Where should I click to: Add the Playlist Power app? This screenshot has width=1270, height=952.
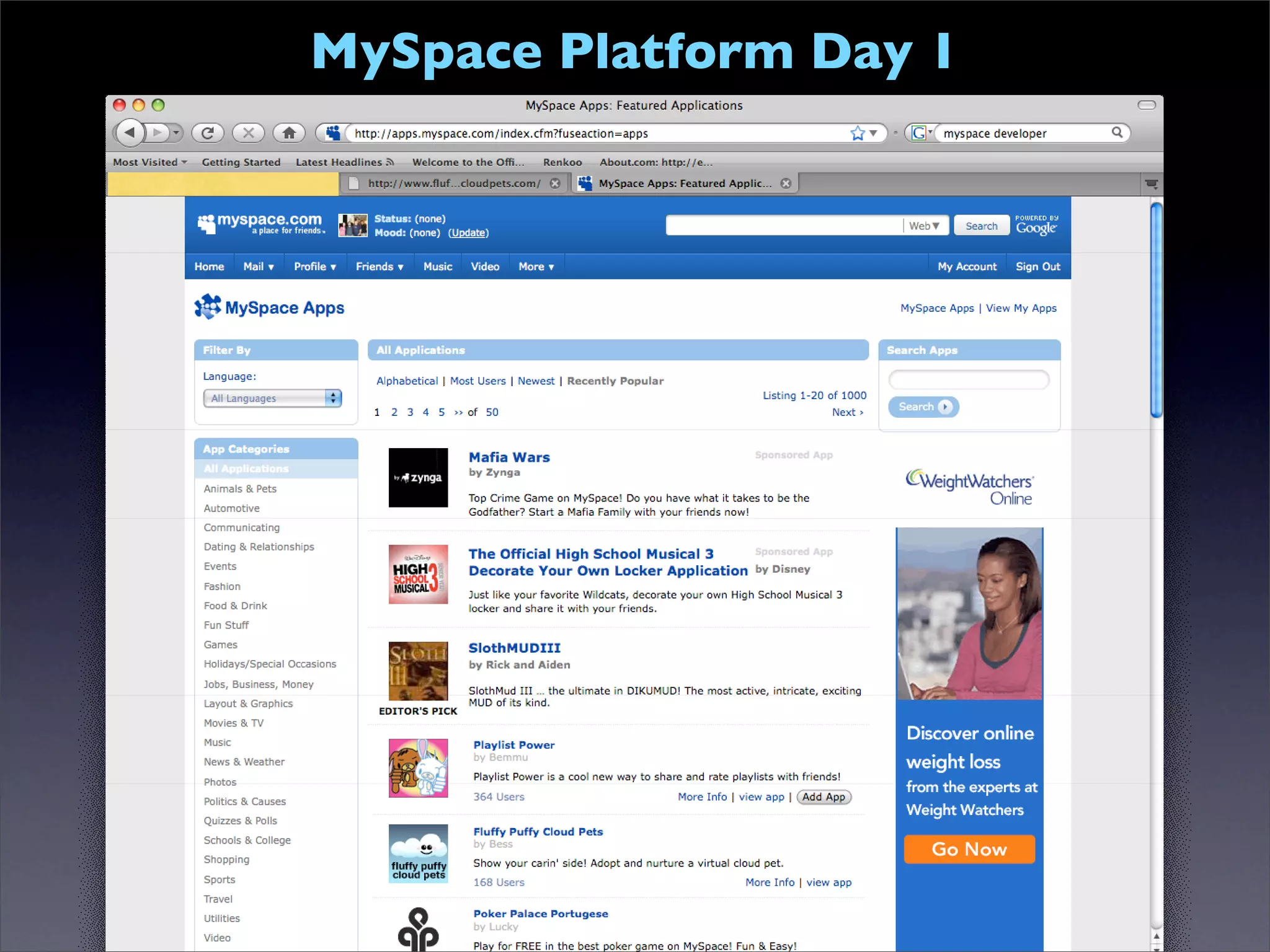coord(824,797)
